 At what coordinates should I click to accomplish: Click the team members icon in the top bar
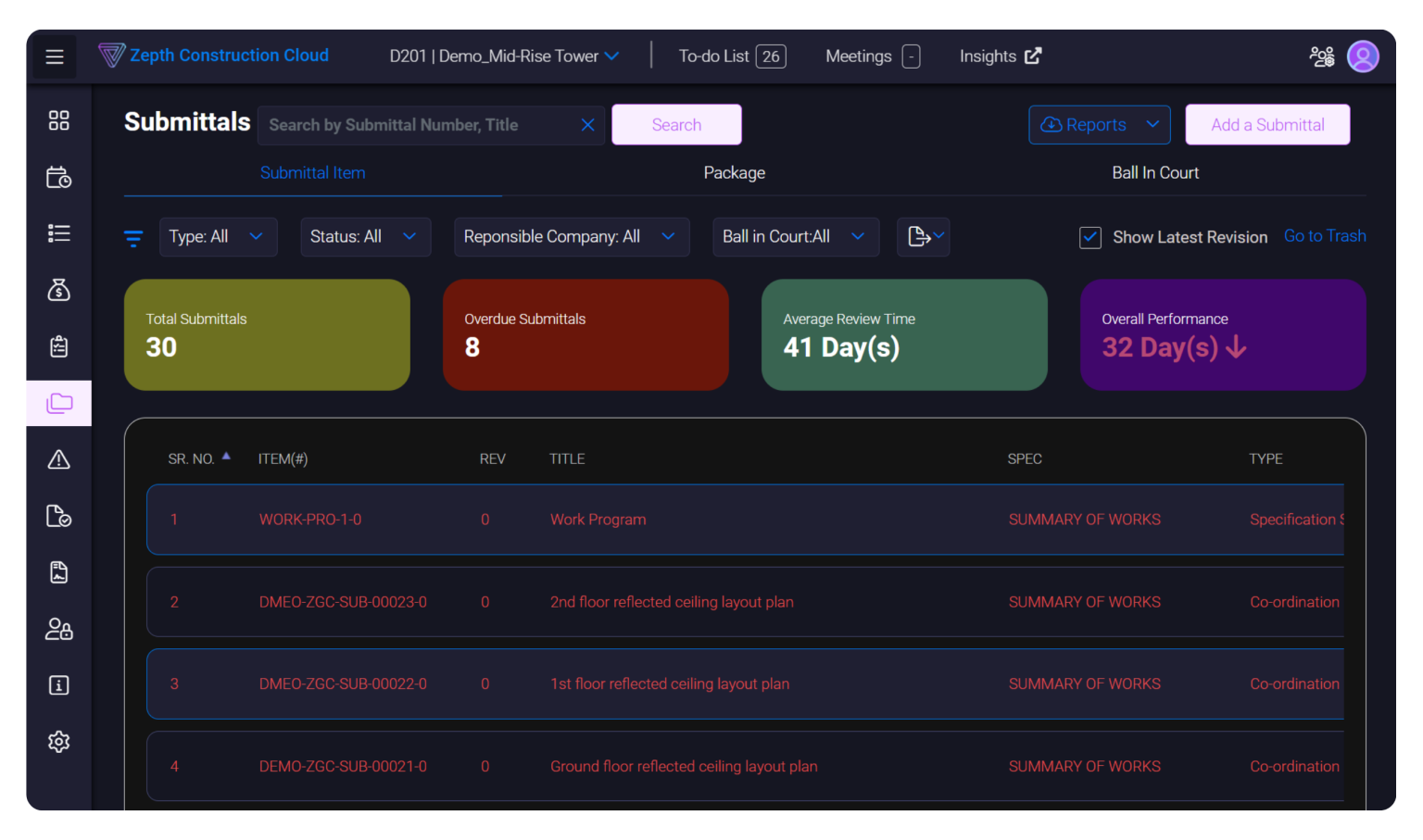click(x=1321, y=56)
